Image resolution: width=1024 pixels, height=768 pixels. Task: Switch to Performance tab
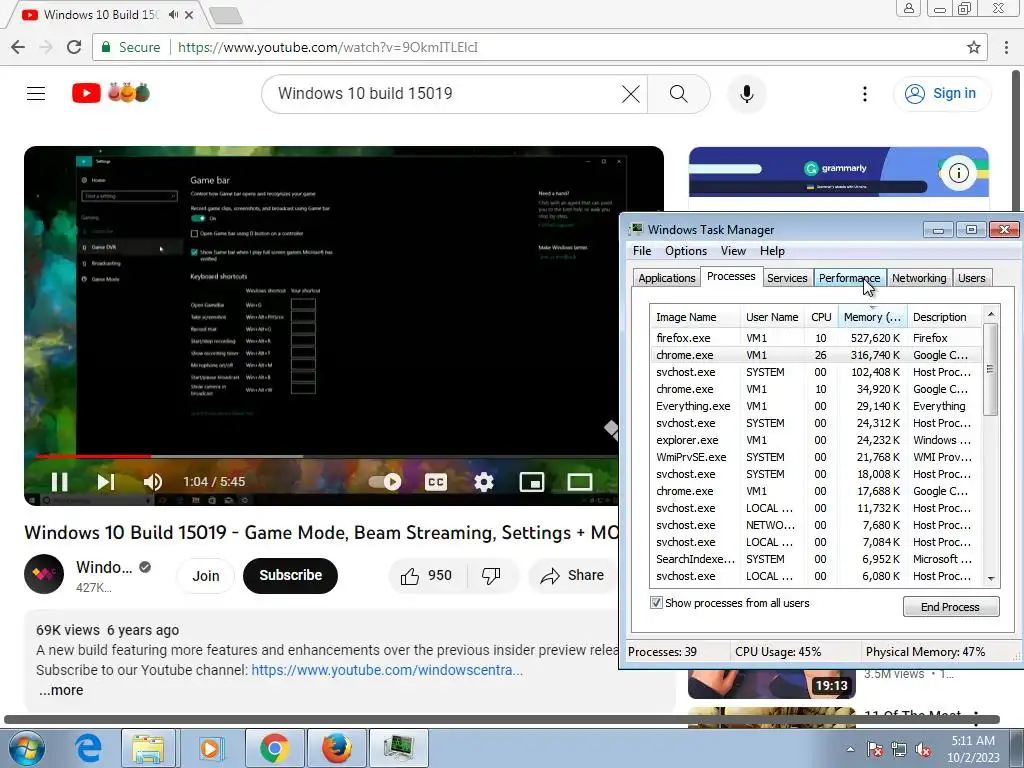coord(849,278)
